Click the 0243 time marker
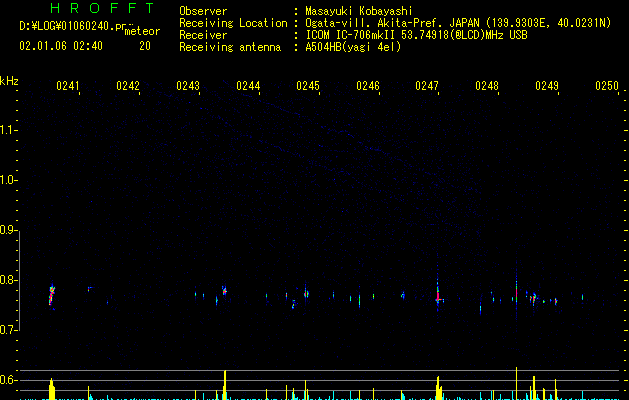Screen dimensions: 629x400 coord(188,85)
